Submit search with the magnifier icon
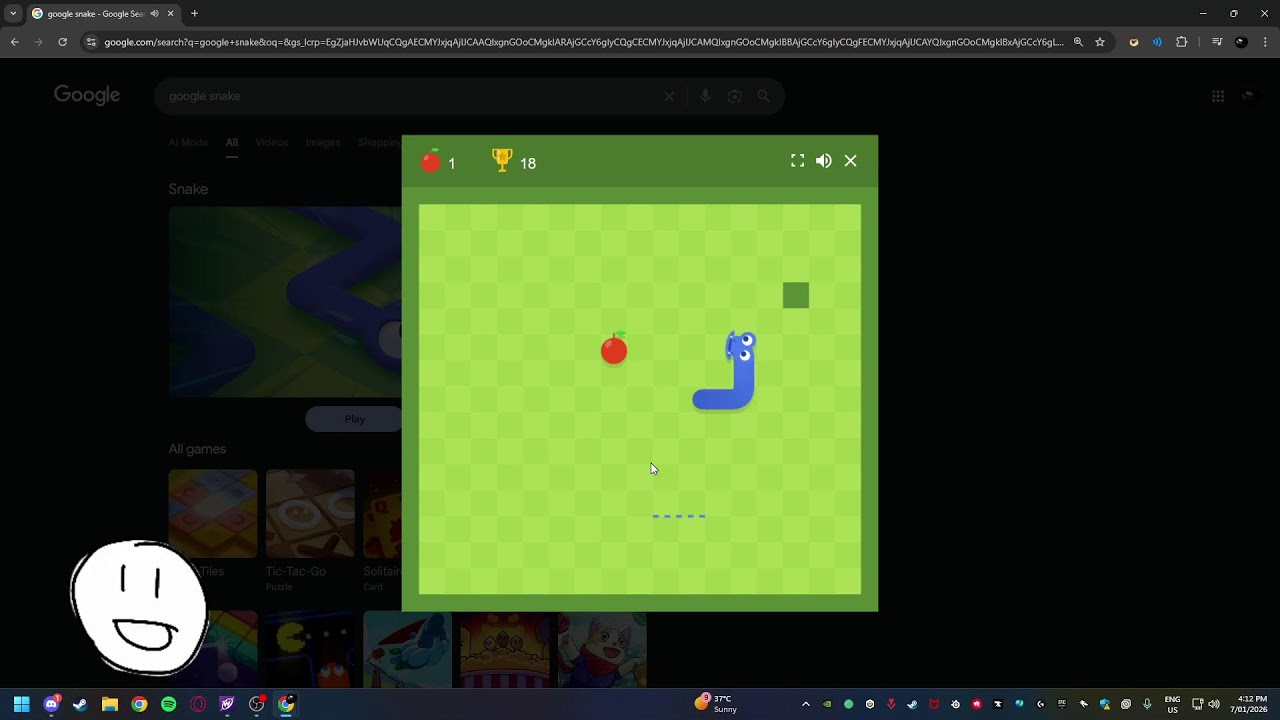 click(763, 96)
